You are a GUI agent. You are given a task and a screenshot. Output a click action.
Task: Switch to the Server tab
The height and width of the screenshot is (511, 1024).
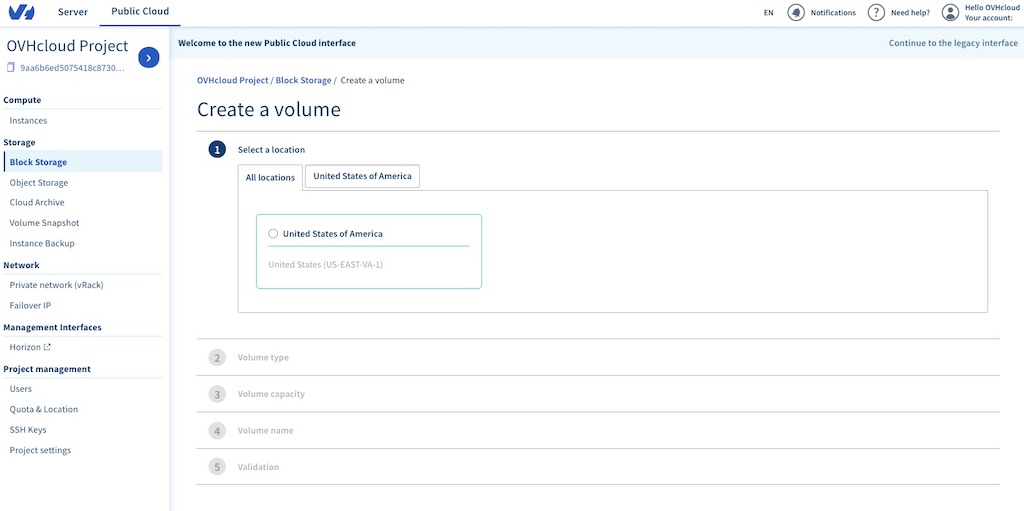[72, 12]
